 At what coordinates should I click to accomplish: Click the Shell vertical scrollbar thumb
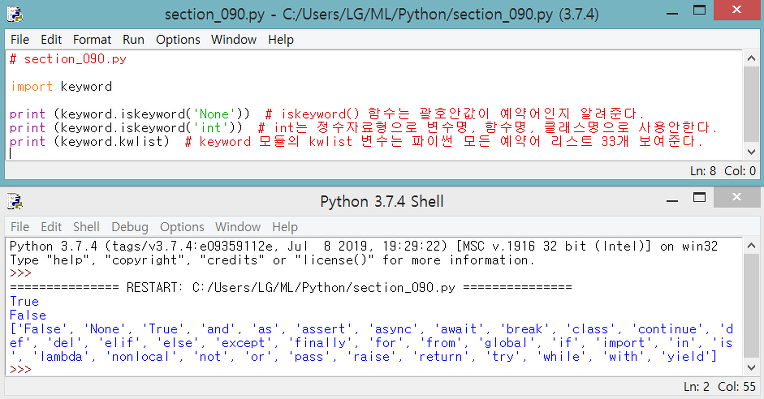(x=751, y=307)
